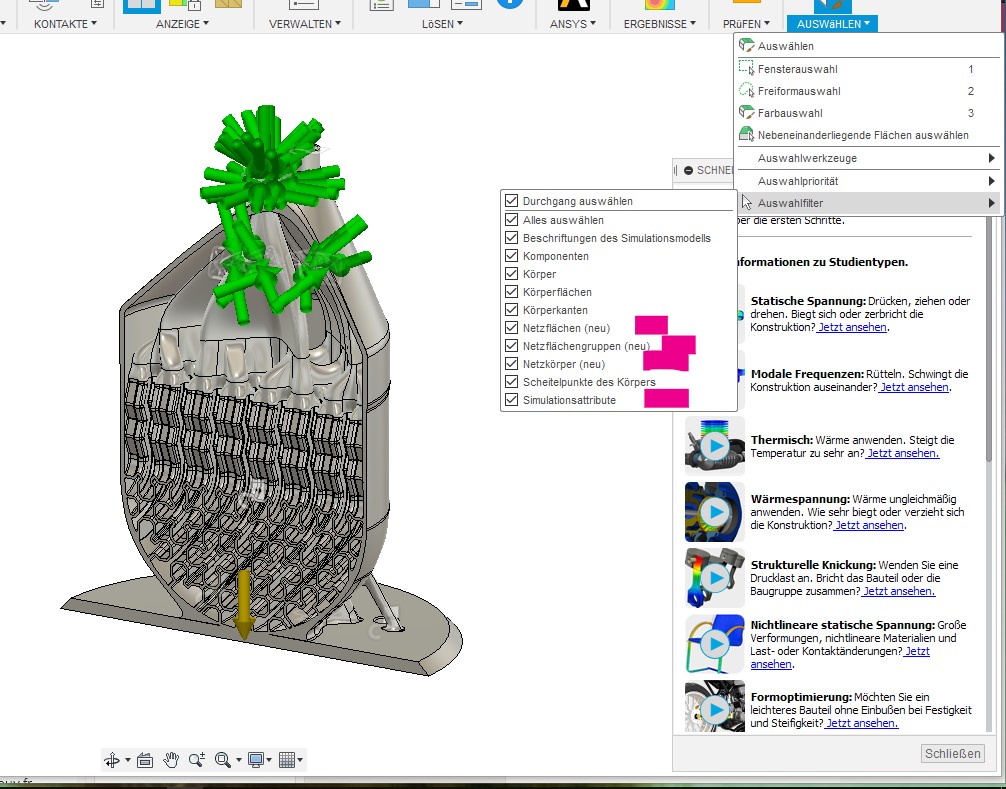Open Modale Frequenzen Jetzt ansehen link
The height and width of the screenshot is (789, 1006).
pyautogui.click(x=914, y=387)
